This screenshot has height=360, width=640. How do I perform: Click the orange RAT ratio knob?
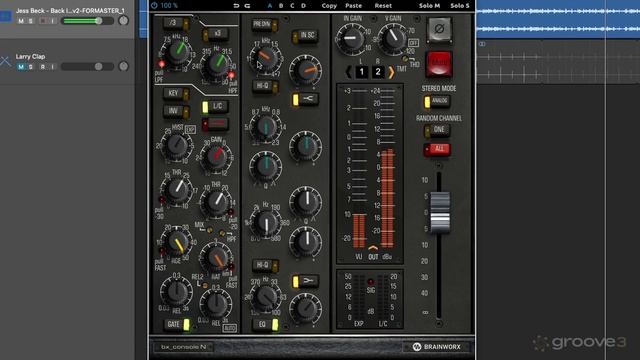[x=216, y=258]
